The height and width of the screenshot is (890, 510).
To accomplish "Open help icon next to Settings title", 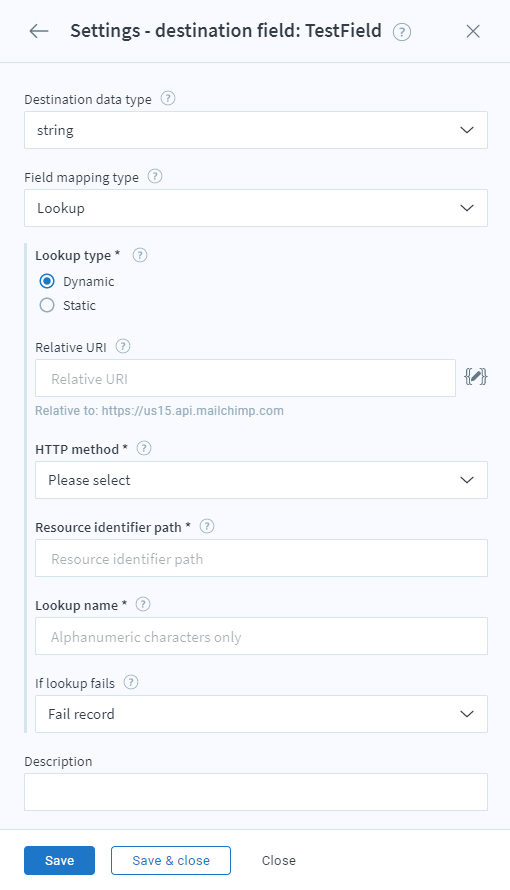I will (x=402, y=32).
